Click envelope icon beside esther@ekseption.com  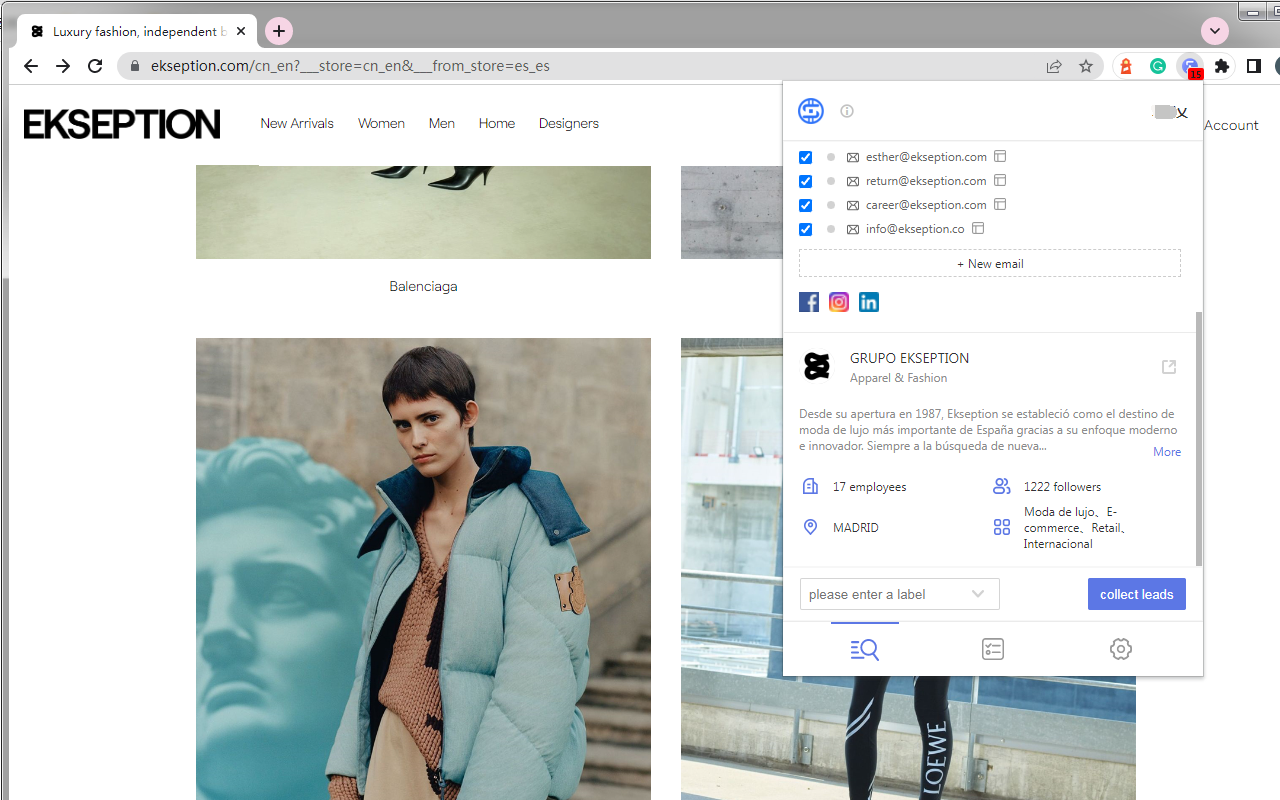coord(853,157)
